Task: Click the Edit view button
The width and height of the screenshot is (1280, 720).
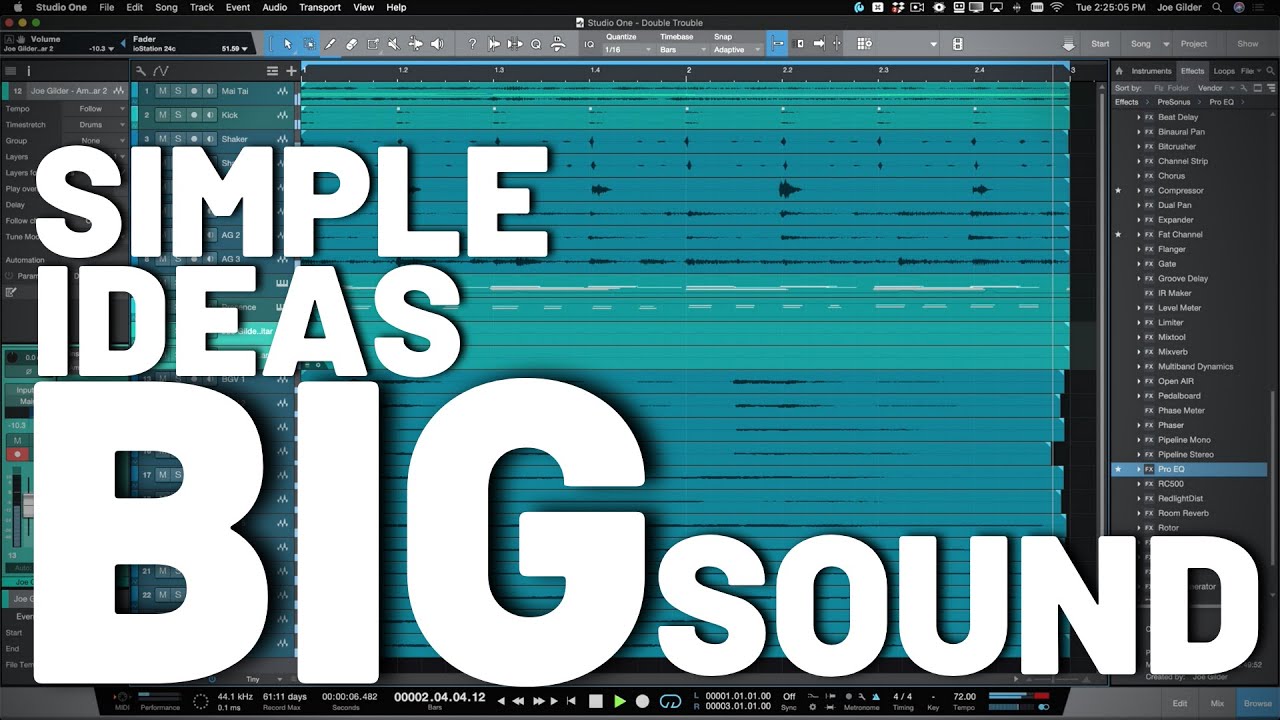Action: click(1180, 704)
